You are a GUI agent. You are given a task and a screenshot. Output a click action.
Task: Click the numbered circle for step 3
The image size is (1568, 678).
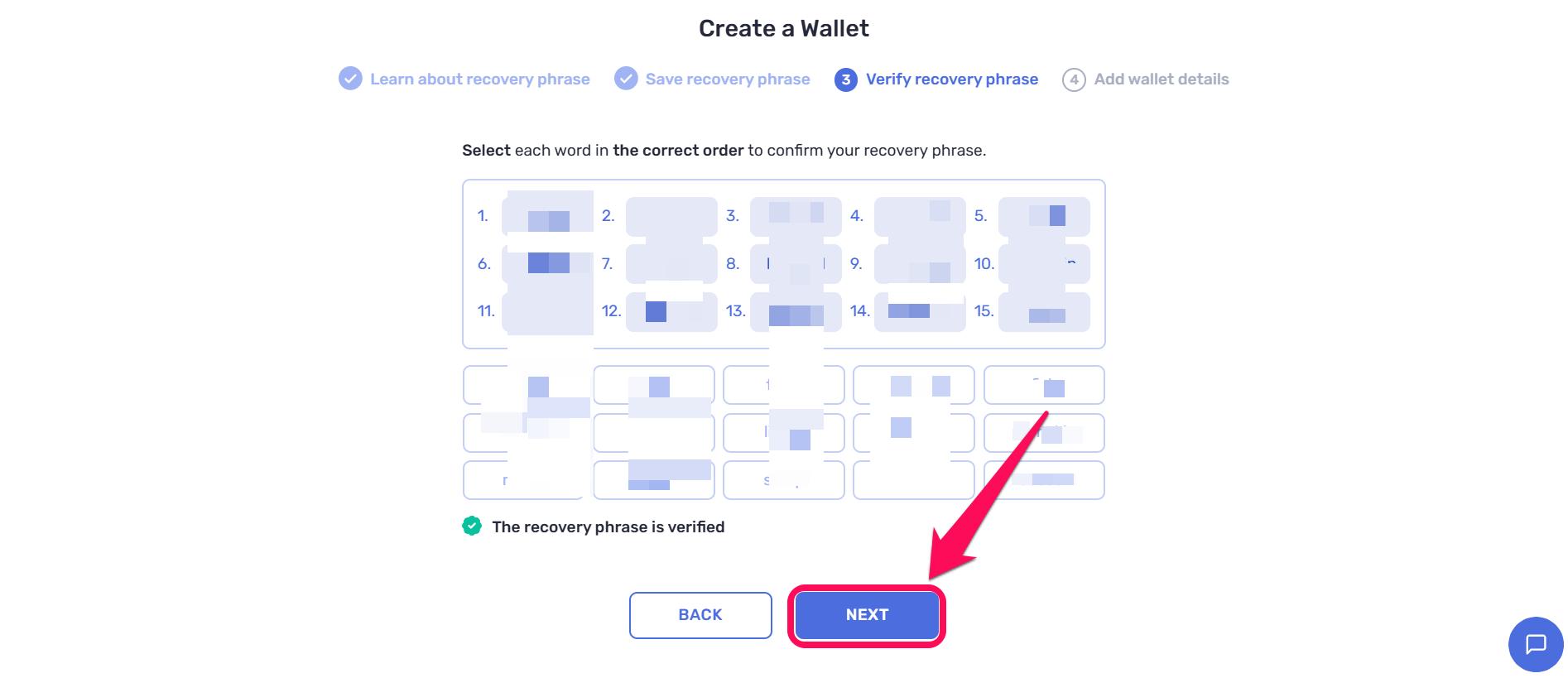coord(846,79)
